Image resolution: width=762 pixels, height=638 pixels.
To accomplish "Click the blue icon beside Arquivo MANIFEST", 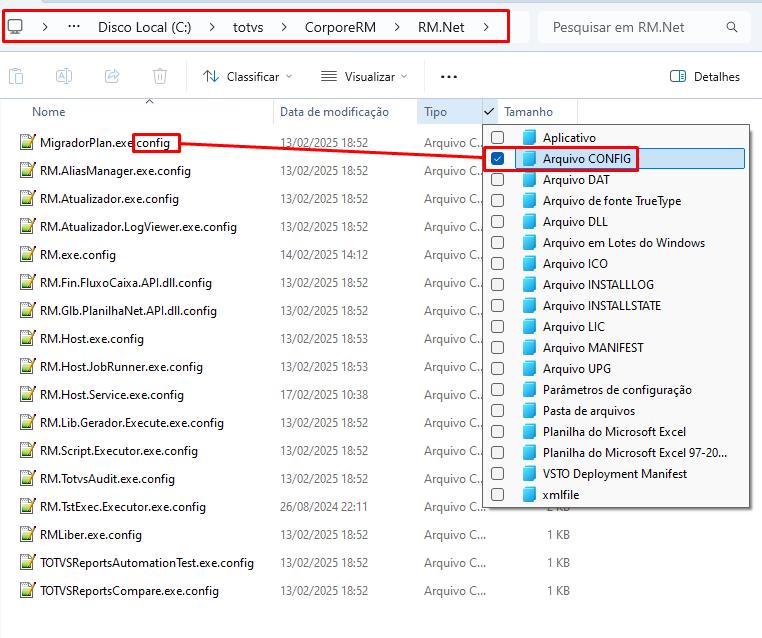I will [x=529, y=347].
